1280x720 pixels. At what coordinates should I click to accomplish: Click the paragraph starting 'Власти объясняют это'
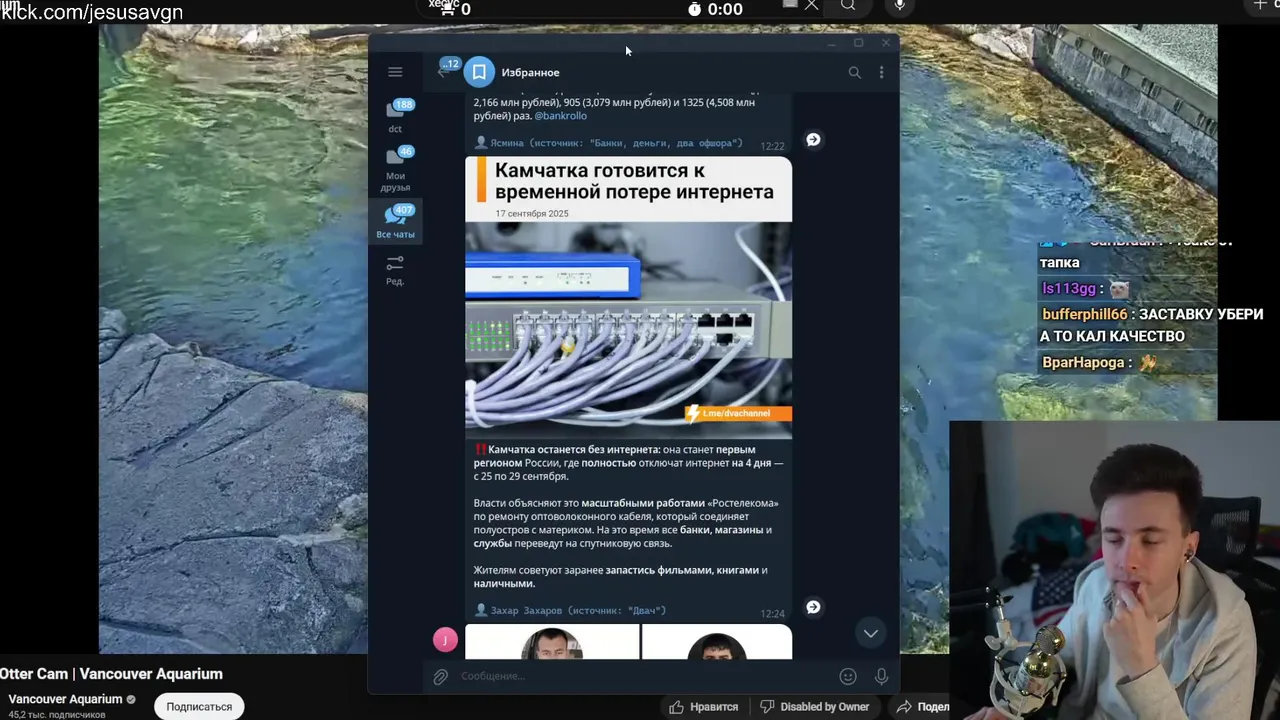[x=626, y=523]
